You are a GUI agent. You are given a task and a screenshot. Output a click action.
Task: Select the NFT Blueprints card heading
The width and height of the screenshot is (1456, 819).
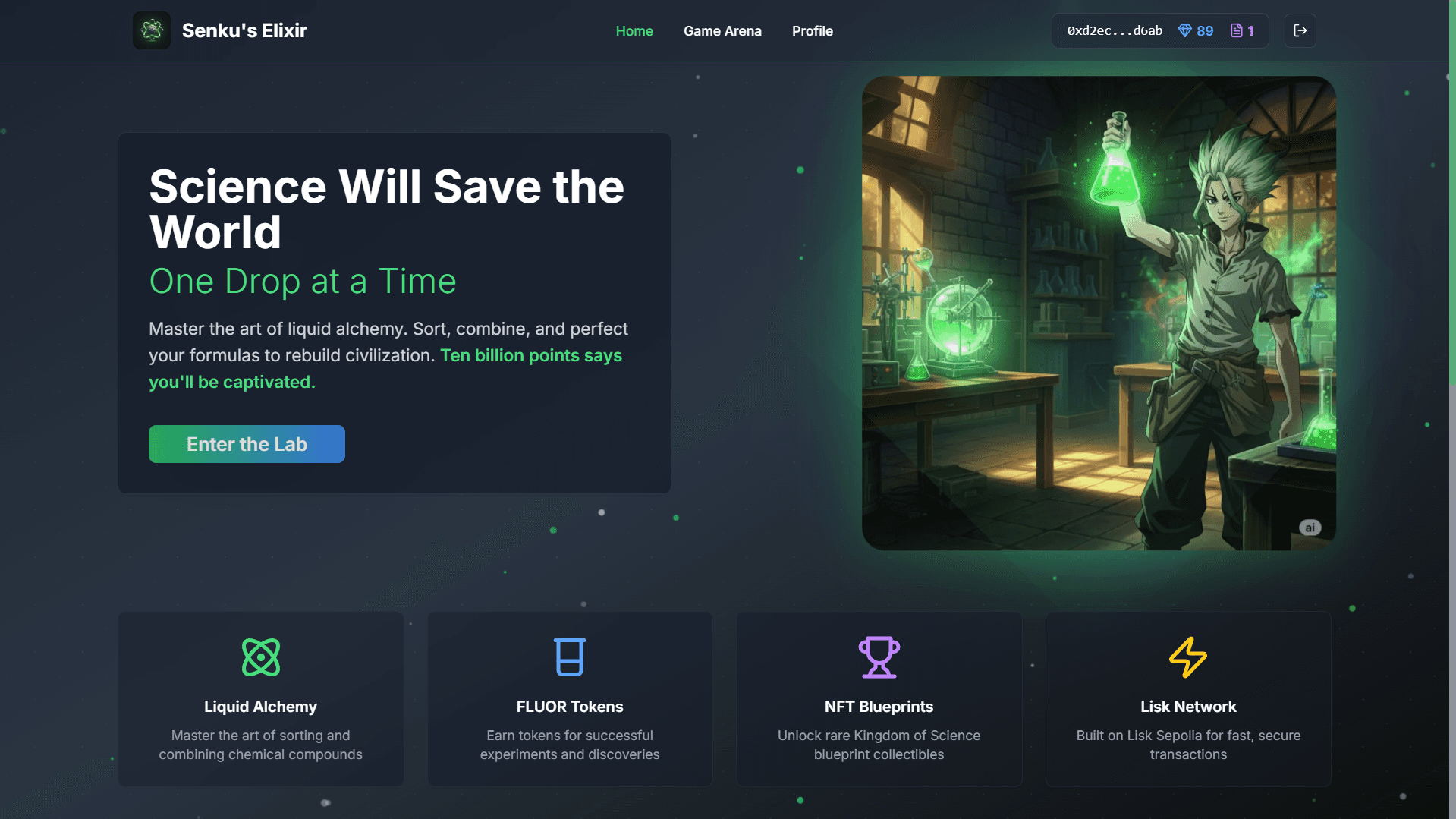879,707
